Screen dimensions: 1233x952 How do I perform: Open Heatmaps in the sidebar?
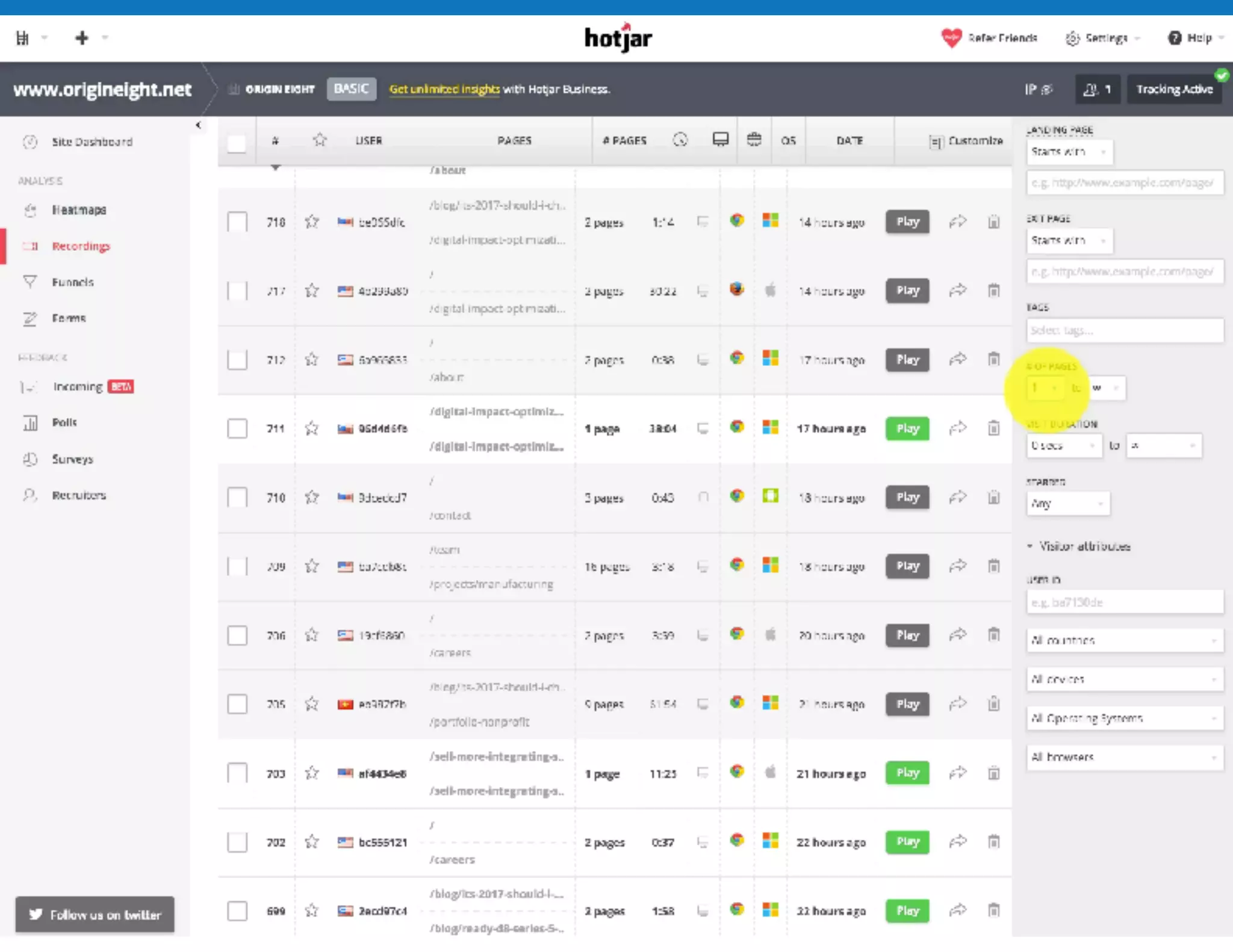tap(78, 210)
